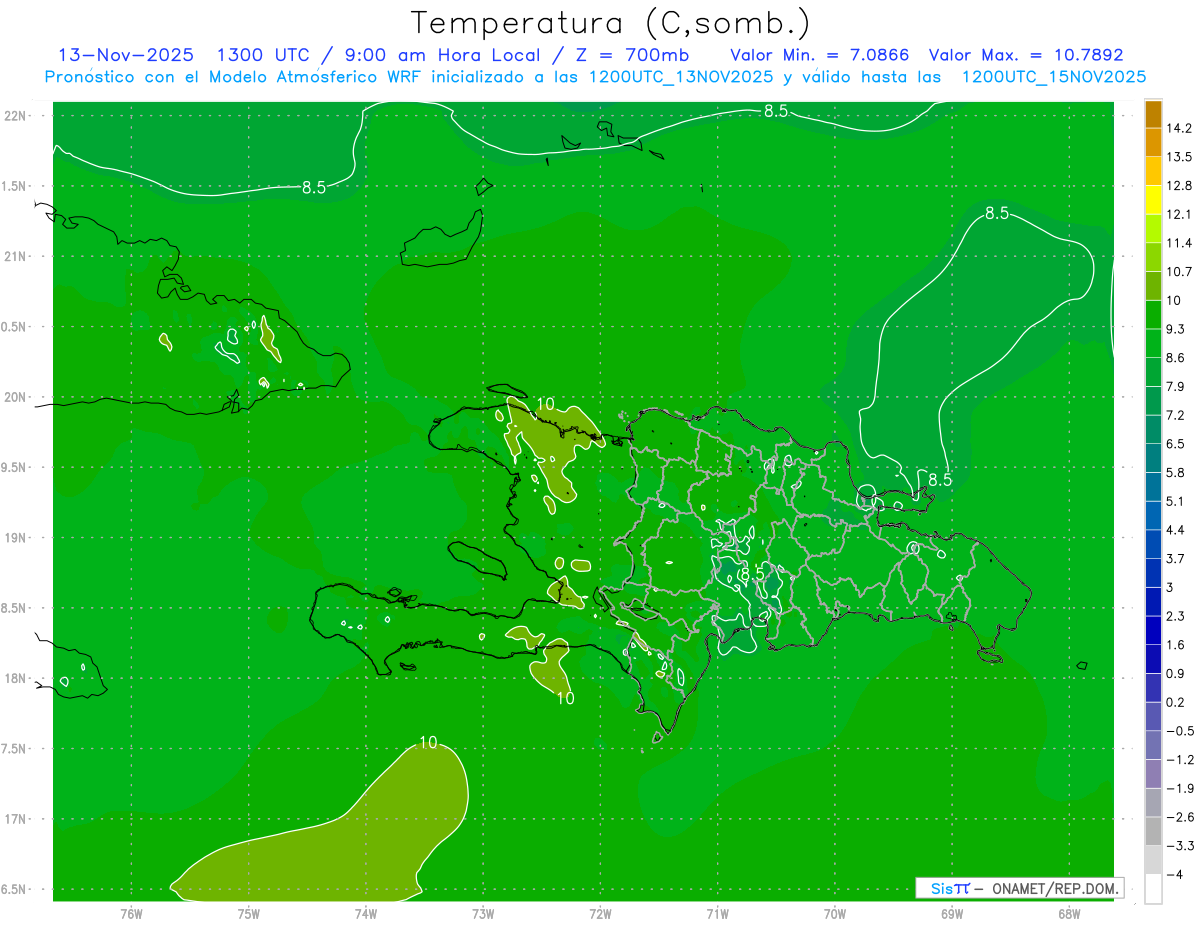Click the "9.3" color bar value
Screen dimensions: 1200x927
(x=1176, y=329)
